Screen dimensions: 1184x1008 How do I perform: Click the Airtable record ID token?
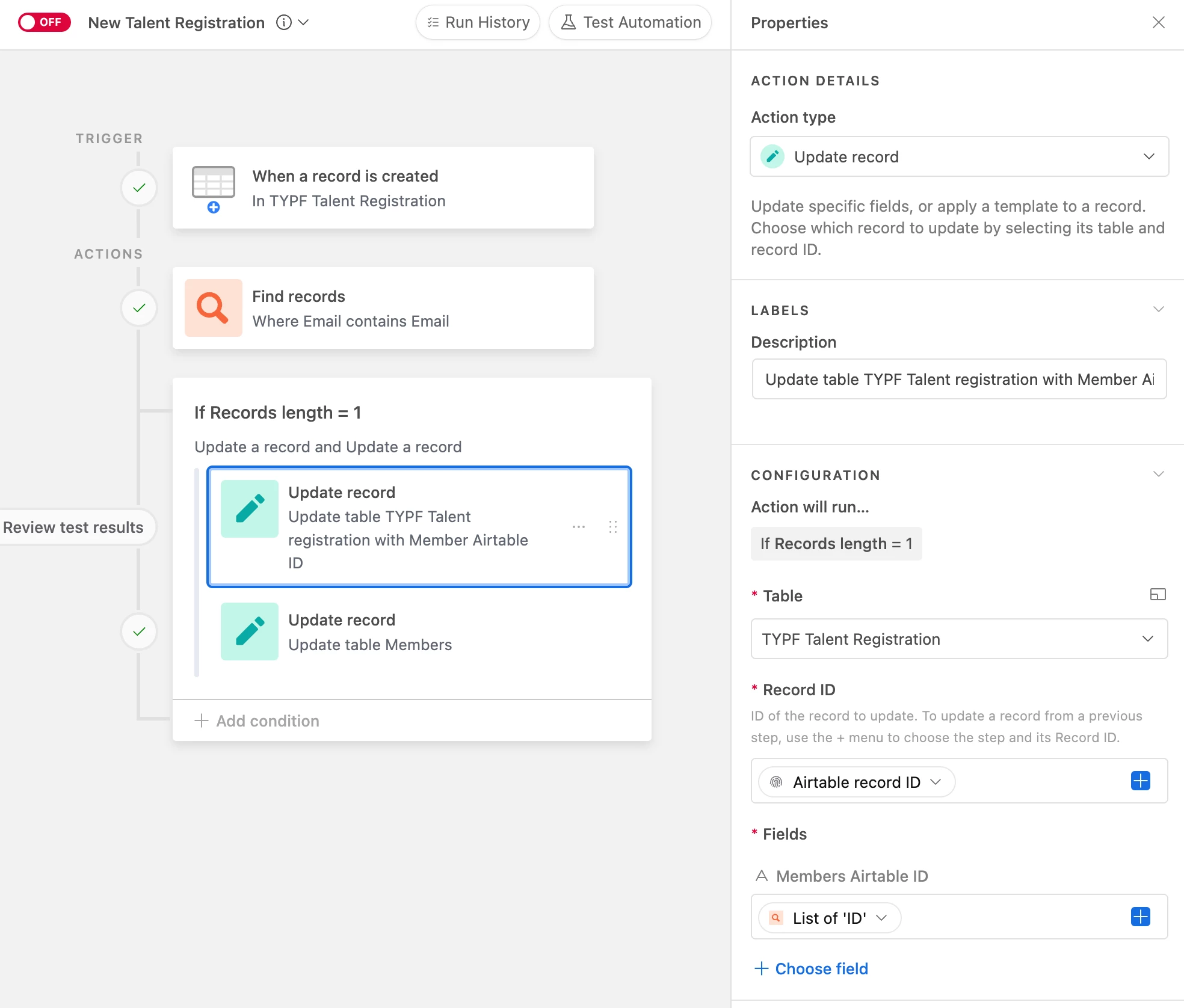pos(857,782)
